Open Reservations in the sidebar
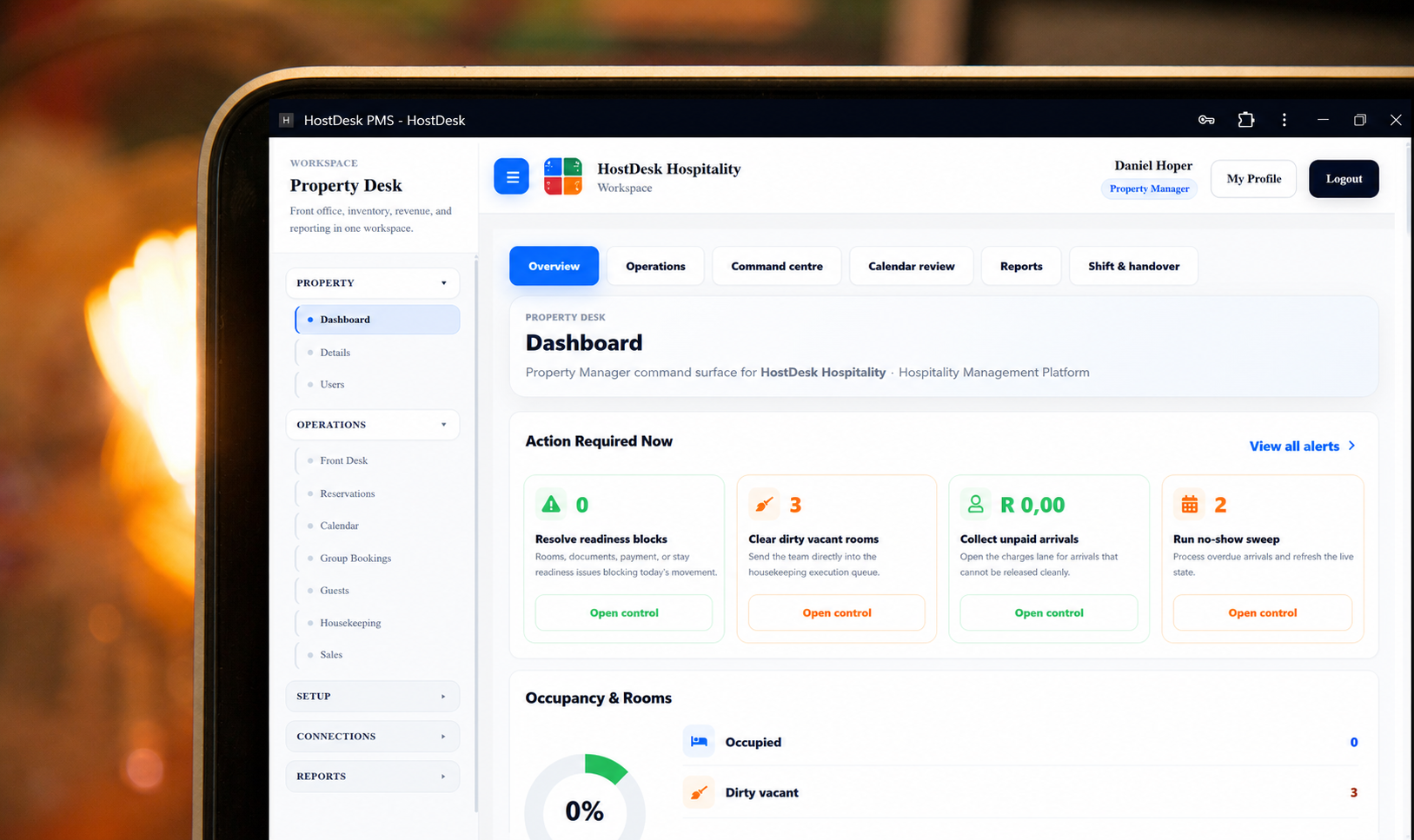Image resolution: width=1414 pixels, height=840 pixels. [x=377, y=493]
